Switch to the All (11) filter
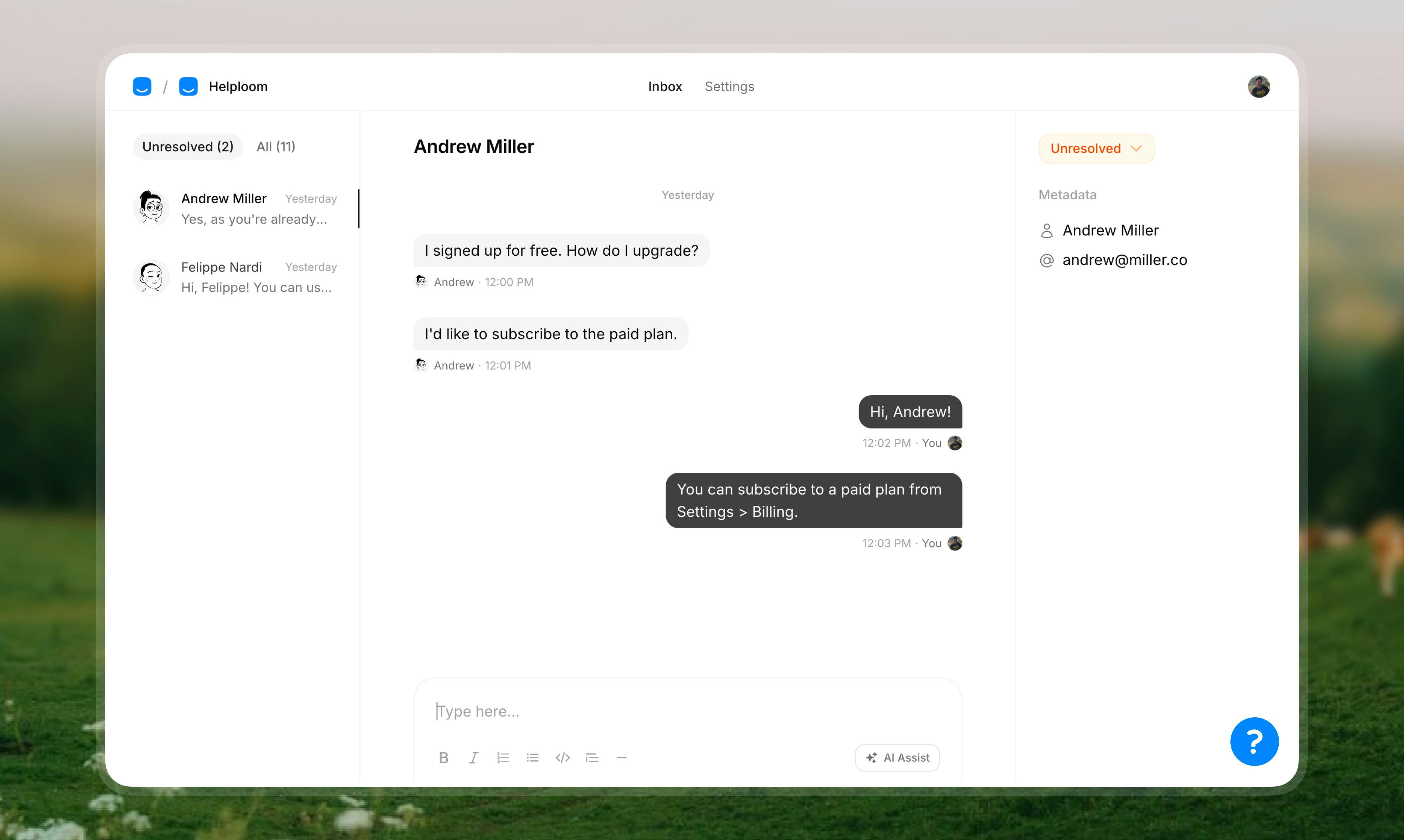The image size is (1404, 840). click(276, 147)
